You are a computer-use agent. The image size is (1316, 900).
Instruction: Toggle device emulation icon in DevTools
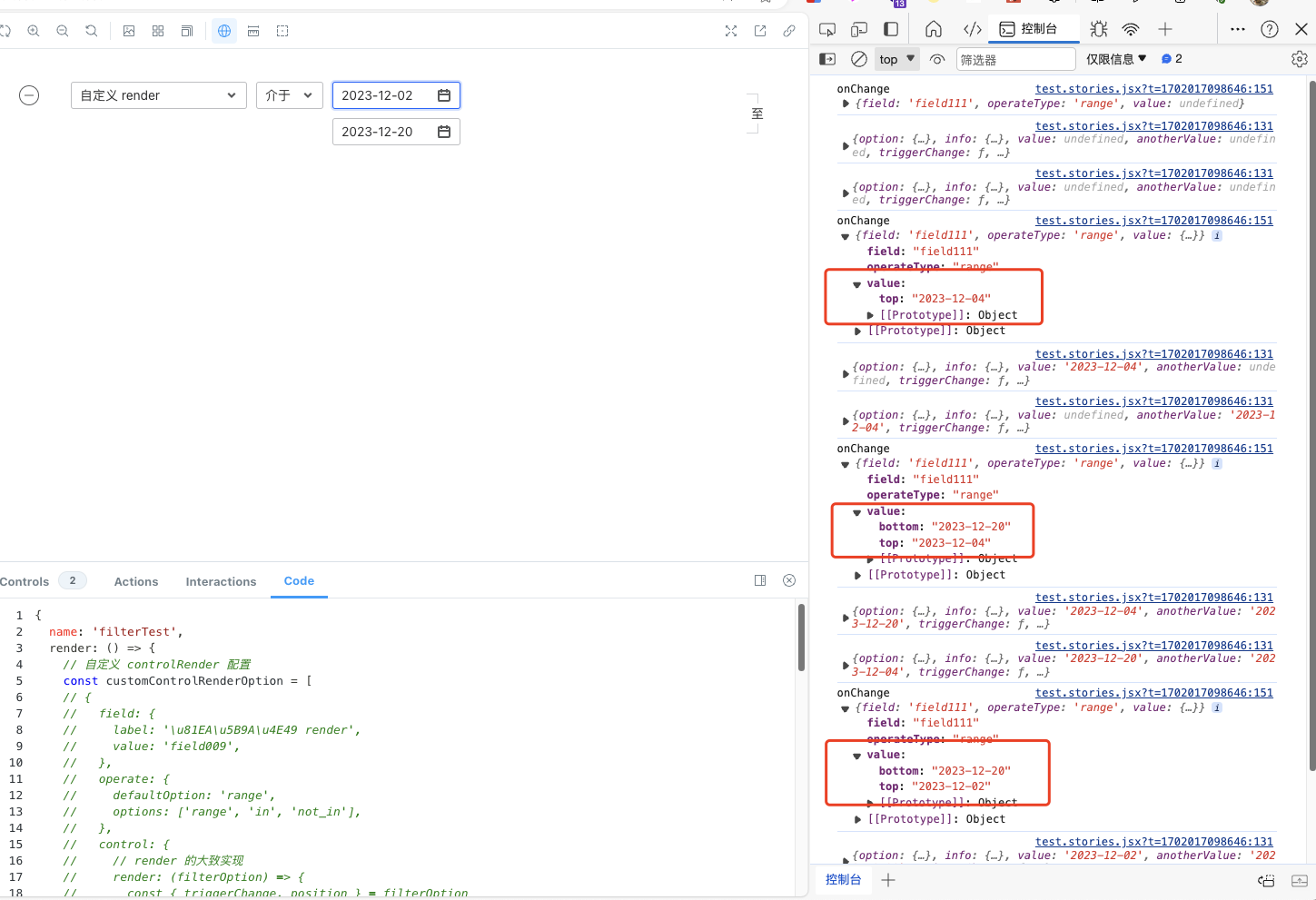click(859, 29)
